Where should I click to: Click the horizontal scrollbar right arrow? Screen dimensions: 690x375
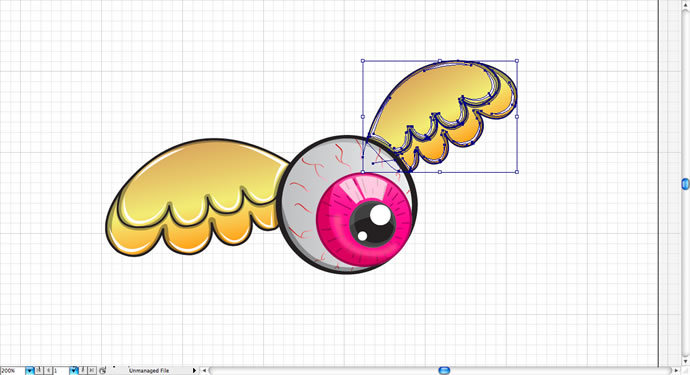point(676,371)
